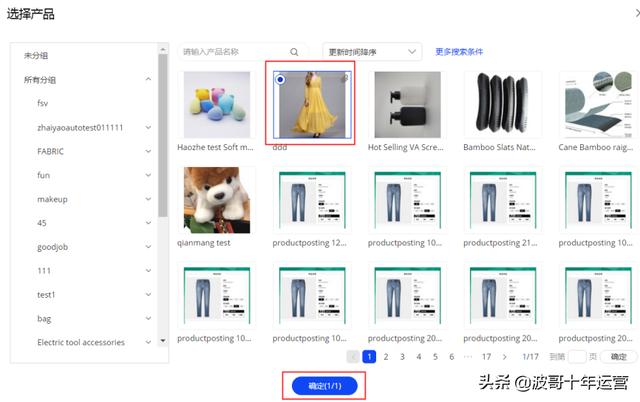Open the 更多搜索条件 link

point(459,52)
